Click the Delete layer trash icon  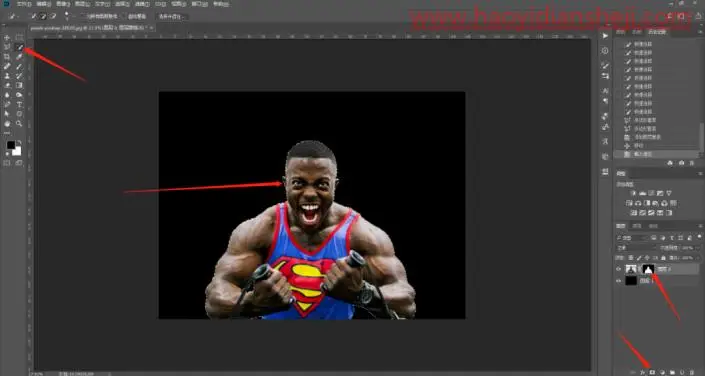pos(692,372)
